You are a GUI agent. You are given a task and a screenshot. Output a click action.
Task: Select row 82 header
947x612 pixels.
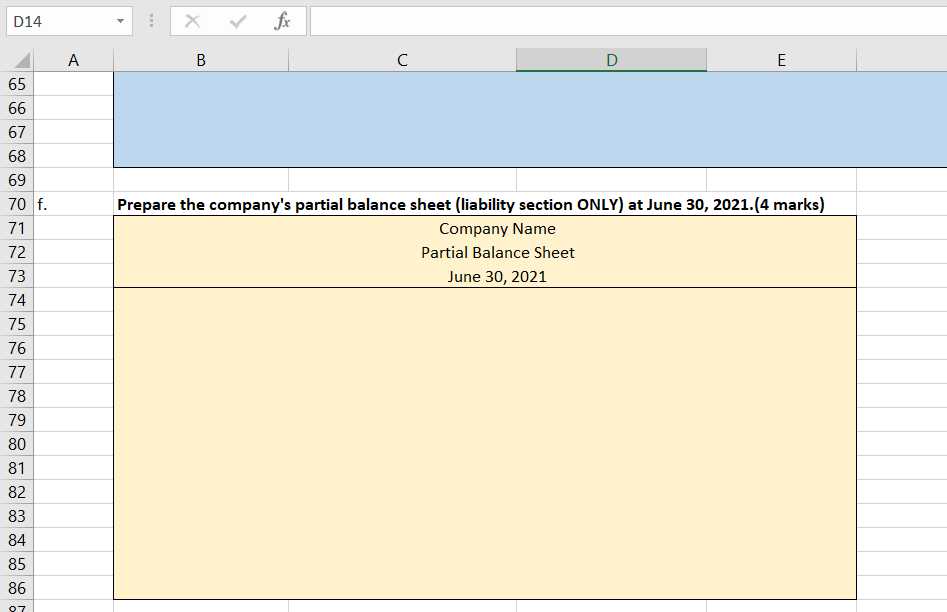17,492
